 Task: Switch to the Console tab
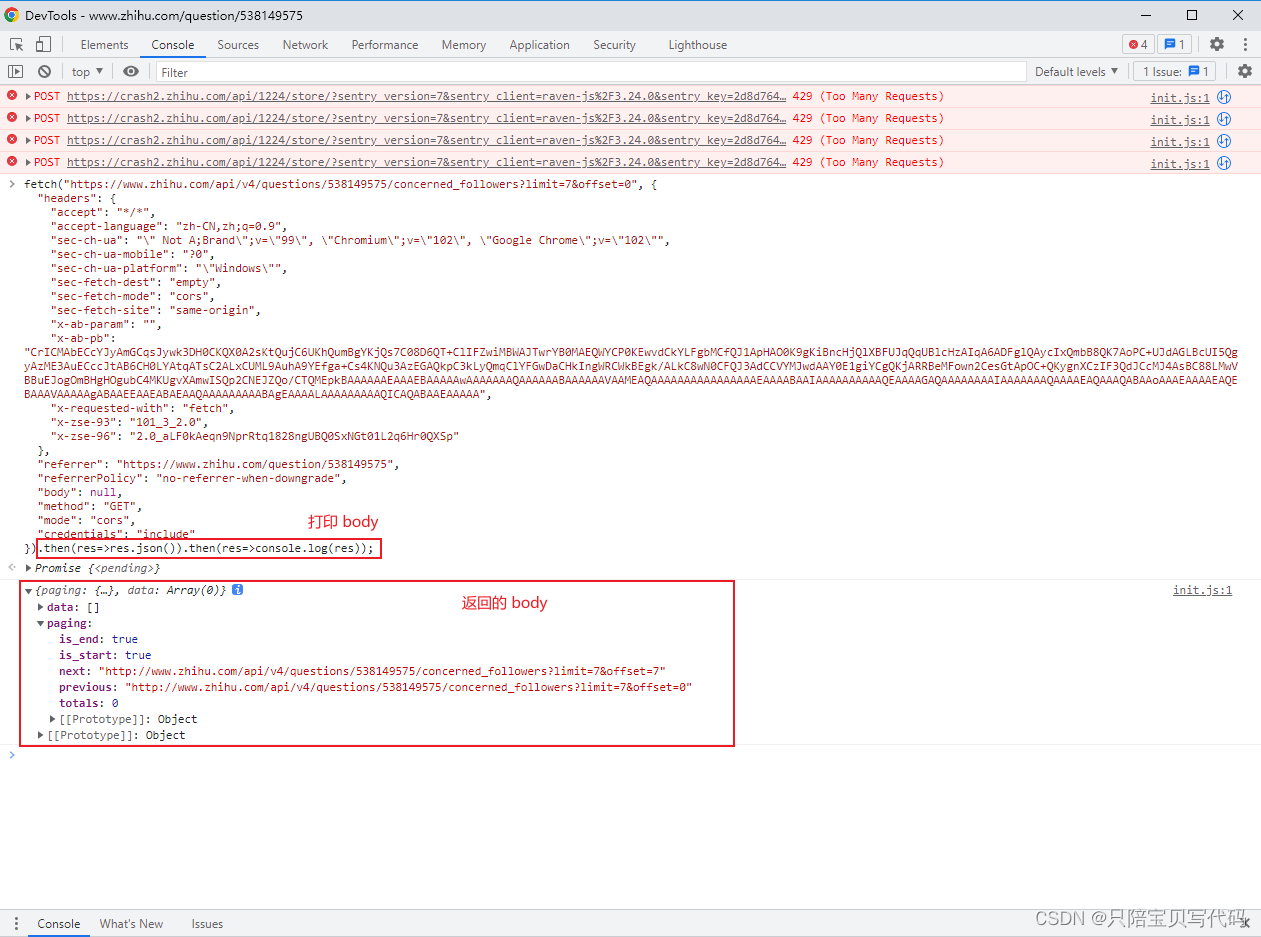point(173,45)
